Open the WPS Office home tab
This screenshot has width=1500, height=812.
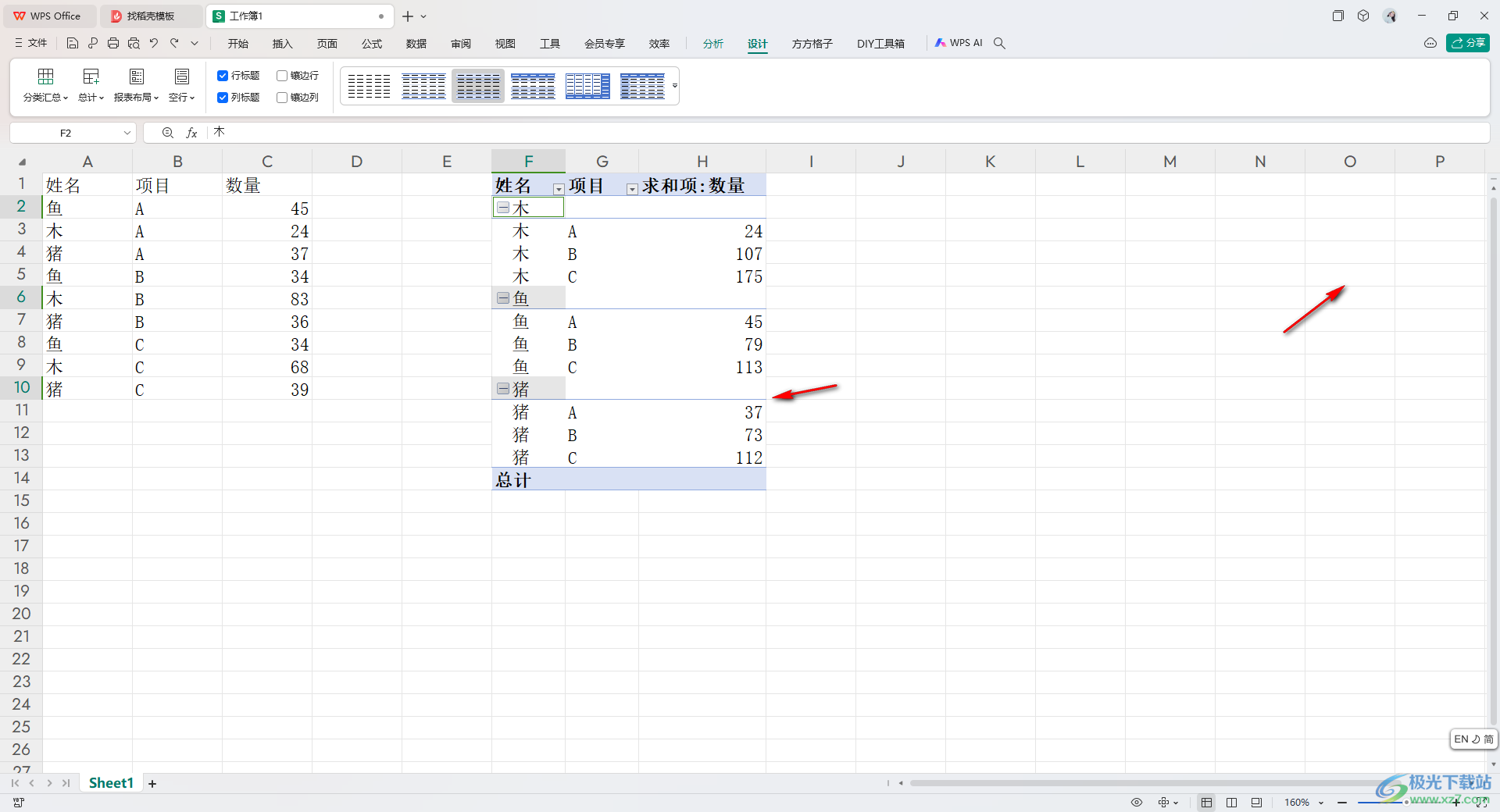48,16
